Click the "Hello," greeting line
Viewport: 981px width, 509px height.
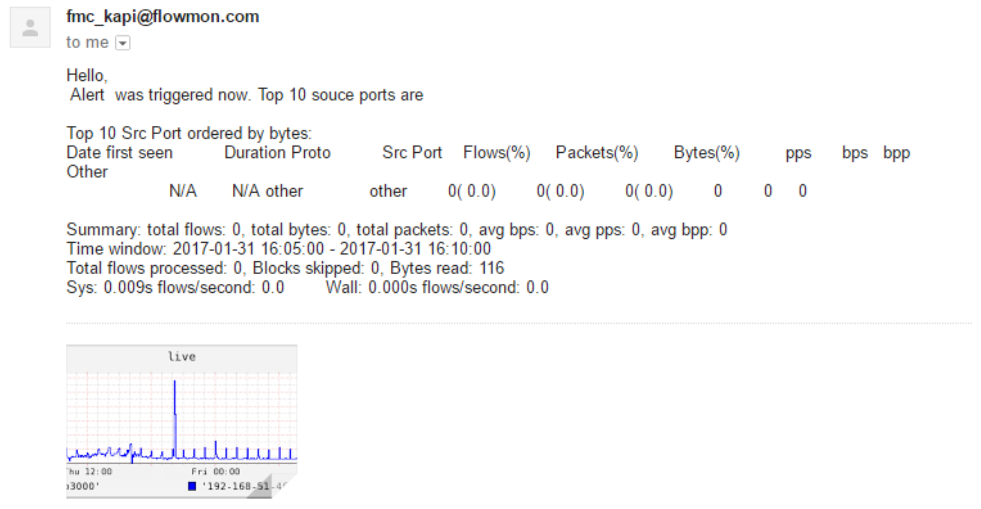86,75
